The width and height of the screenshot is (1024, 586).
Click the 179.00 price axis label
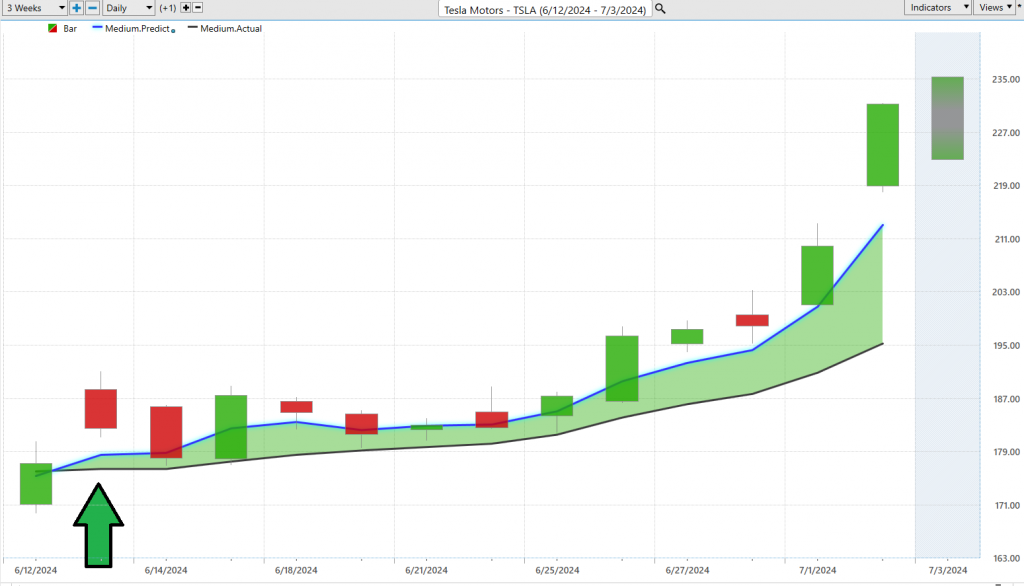tap(1006, 452)
